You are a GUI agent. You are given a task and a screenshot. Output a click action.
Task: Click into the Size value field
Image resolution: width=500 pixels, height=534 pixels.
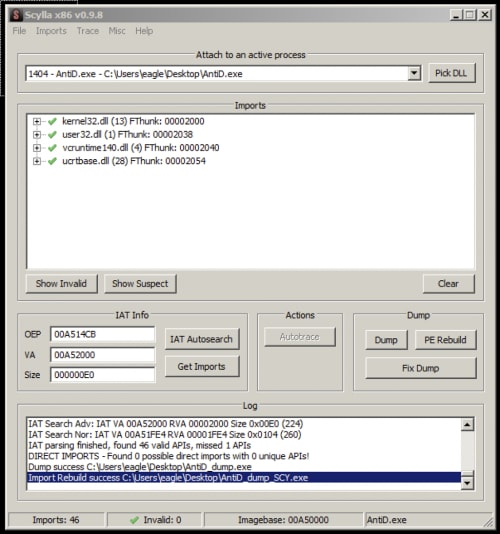coord(103,375)
